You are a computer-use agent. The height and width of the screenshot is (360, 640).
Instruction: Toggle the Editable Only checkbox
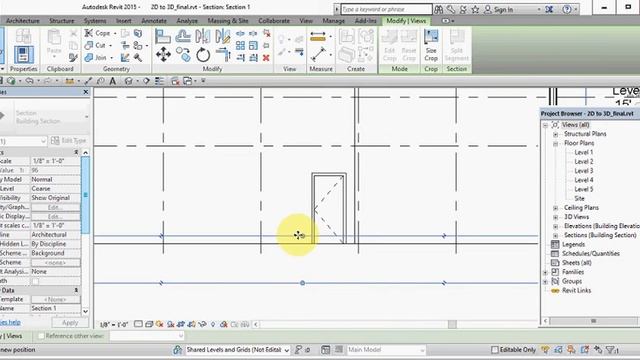[495, 350]
